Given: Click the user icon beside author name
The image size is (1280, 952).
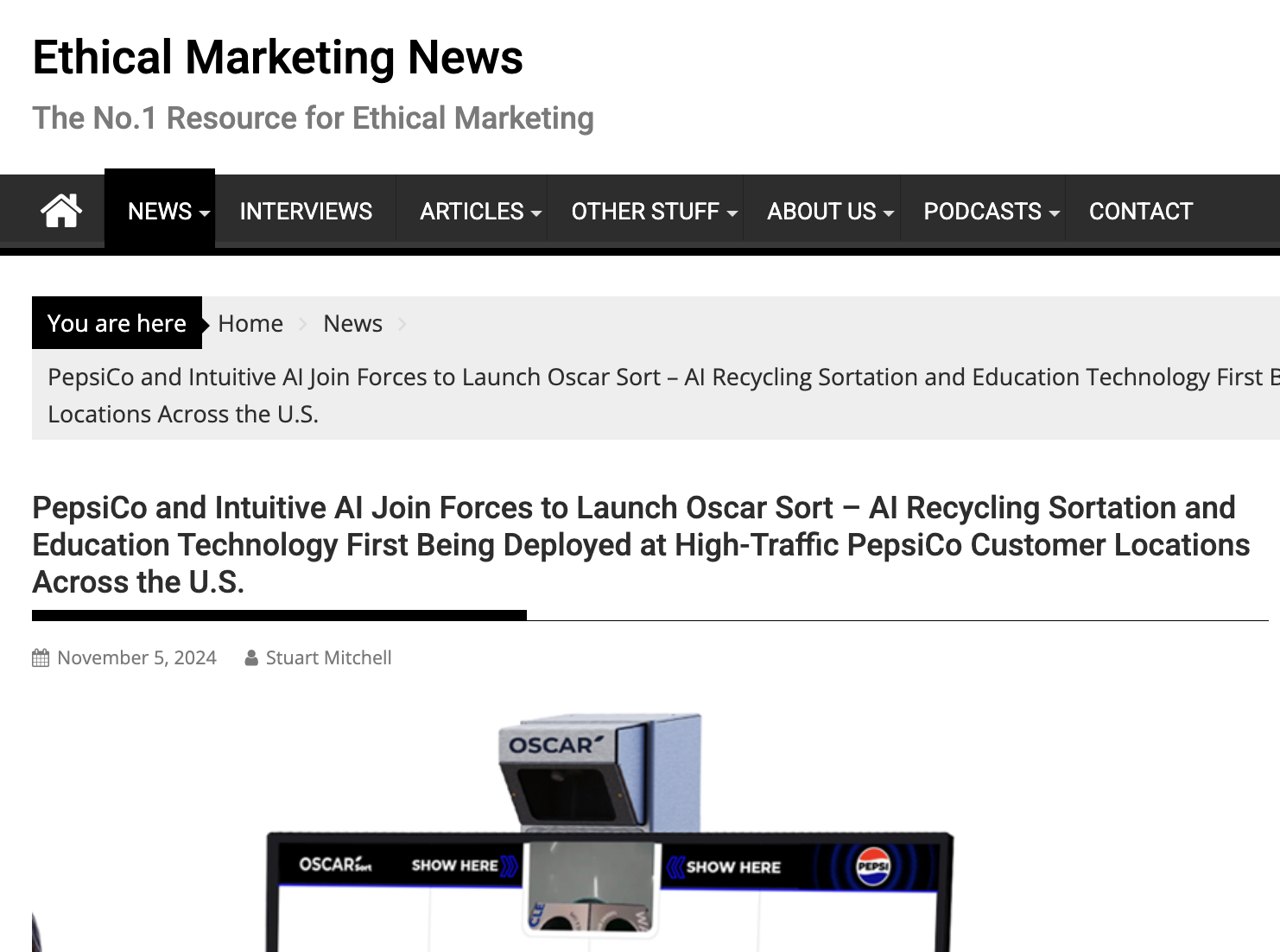Looking at the screenshot, I should point(251,658).
